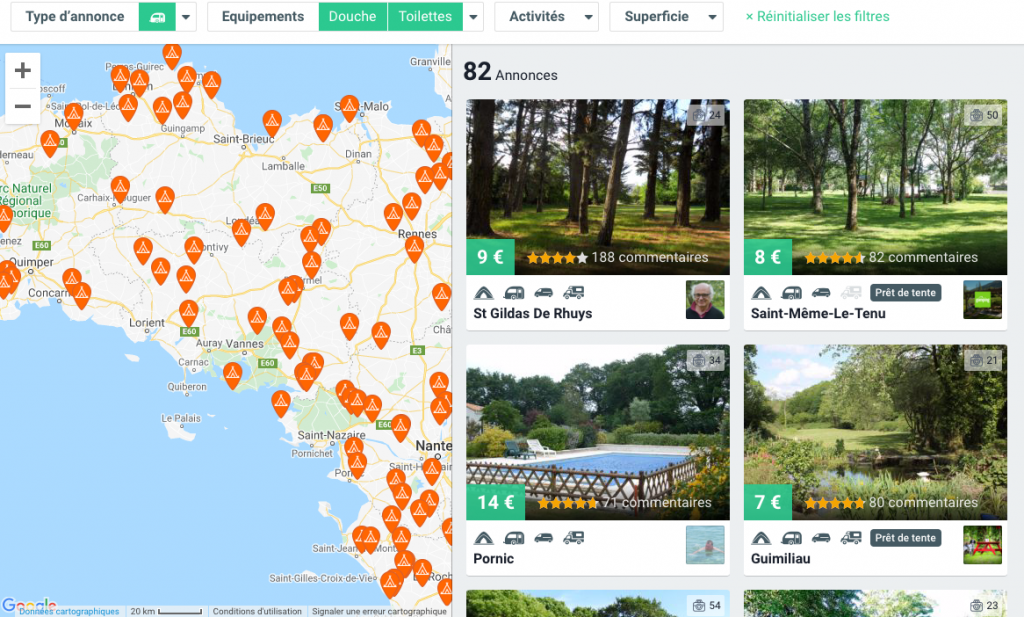
Task: Zoom in on the map
Action: 23,71
